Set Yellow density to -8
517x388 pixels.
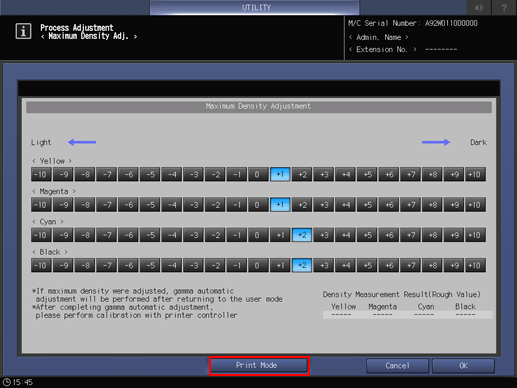(x=85, y=174)
